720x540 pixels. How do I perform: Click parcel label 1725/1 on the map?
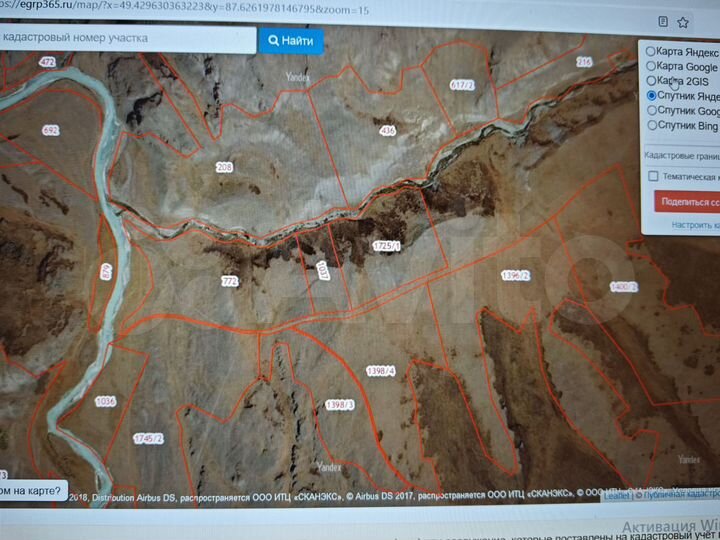pos(386,246)
